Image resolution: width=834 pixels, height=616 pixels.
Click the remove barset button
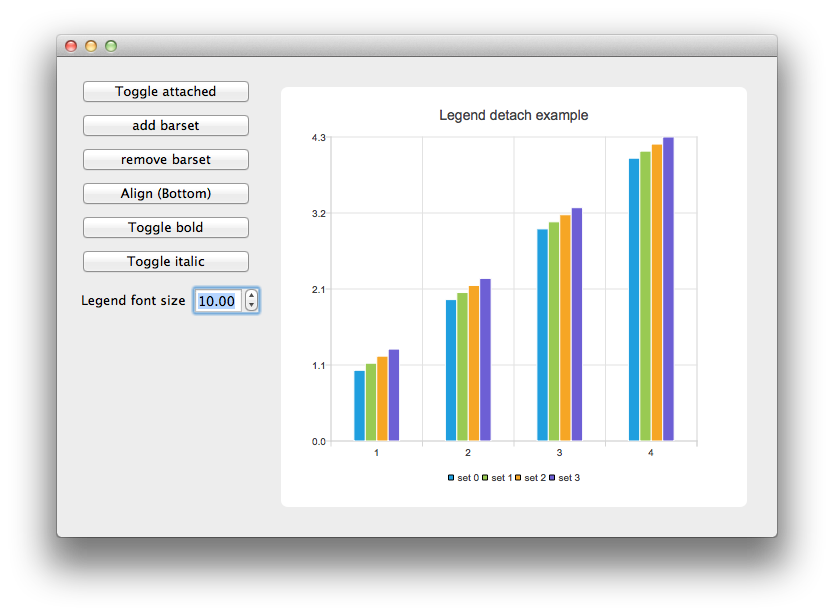[x=165, y=160]
